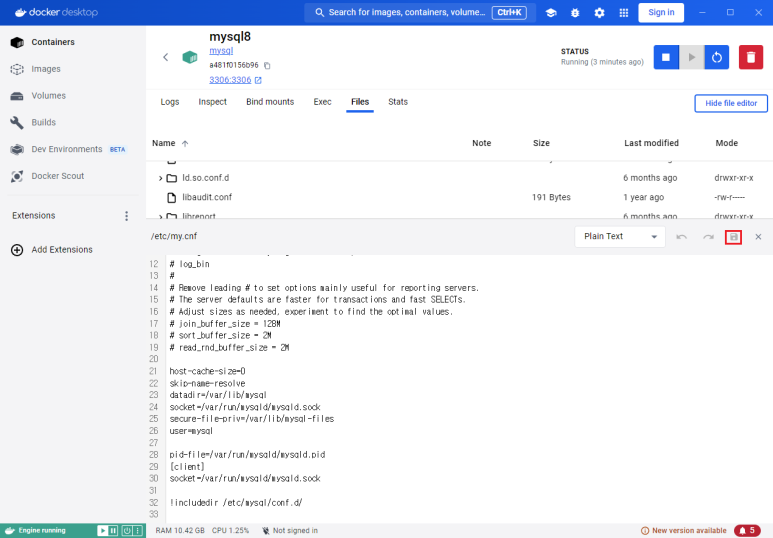This screenshot has height=538, width=773.
Task: Click Hide file editor button
Action: click(x=731, y=104)
